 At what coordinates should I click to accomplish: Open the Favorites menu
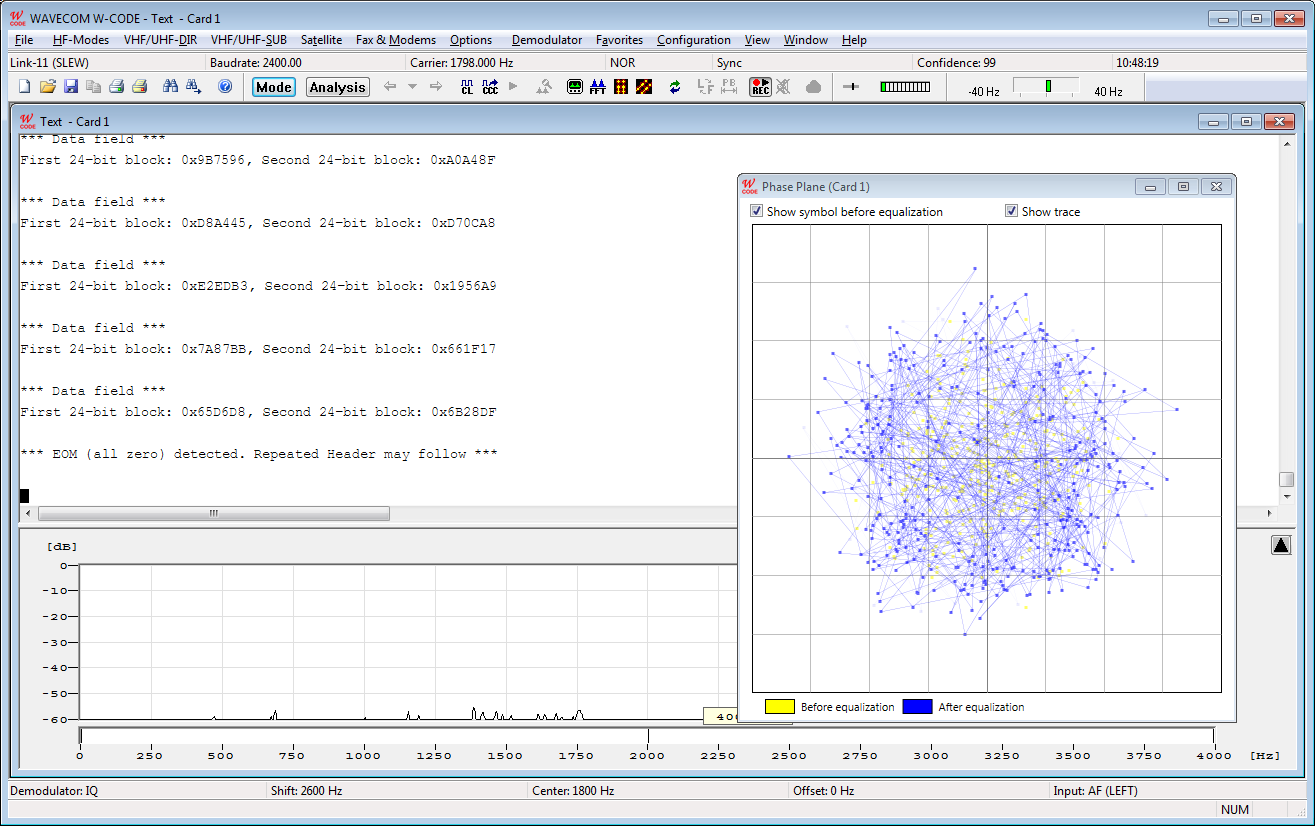coord(620,40)
